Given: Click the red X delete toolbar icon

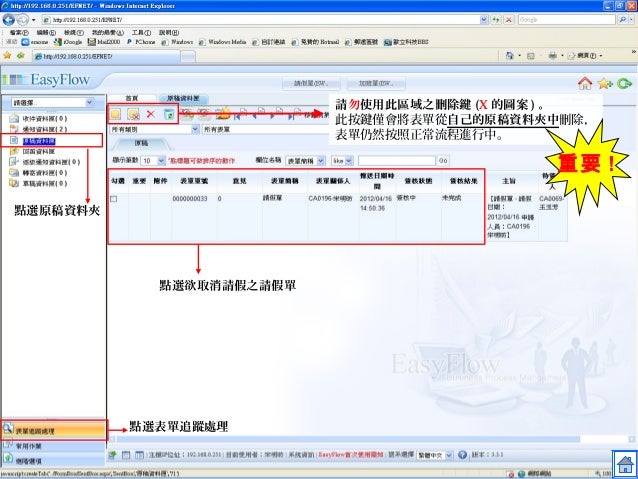Looking at the screenshot, I should (x=151, y=114).
